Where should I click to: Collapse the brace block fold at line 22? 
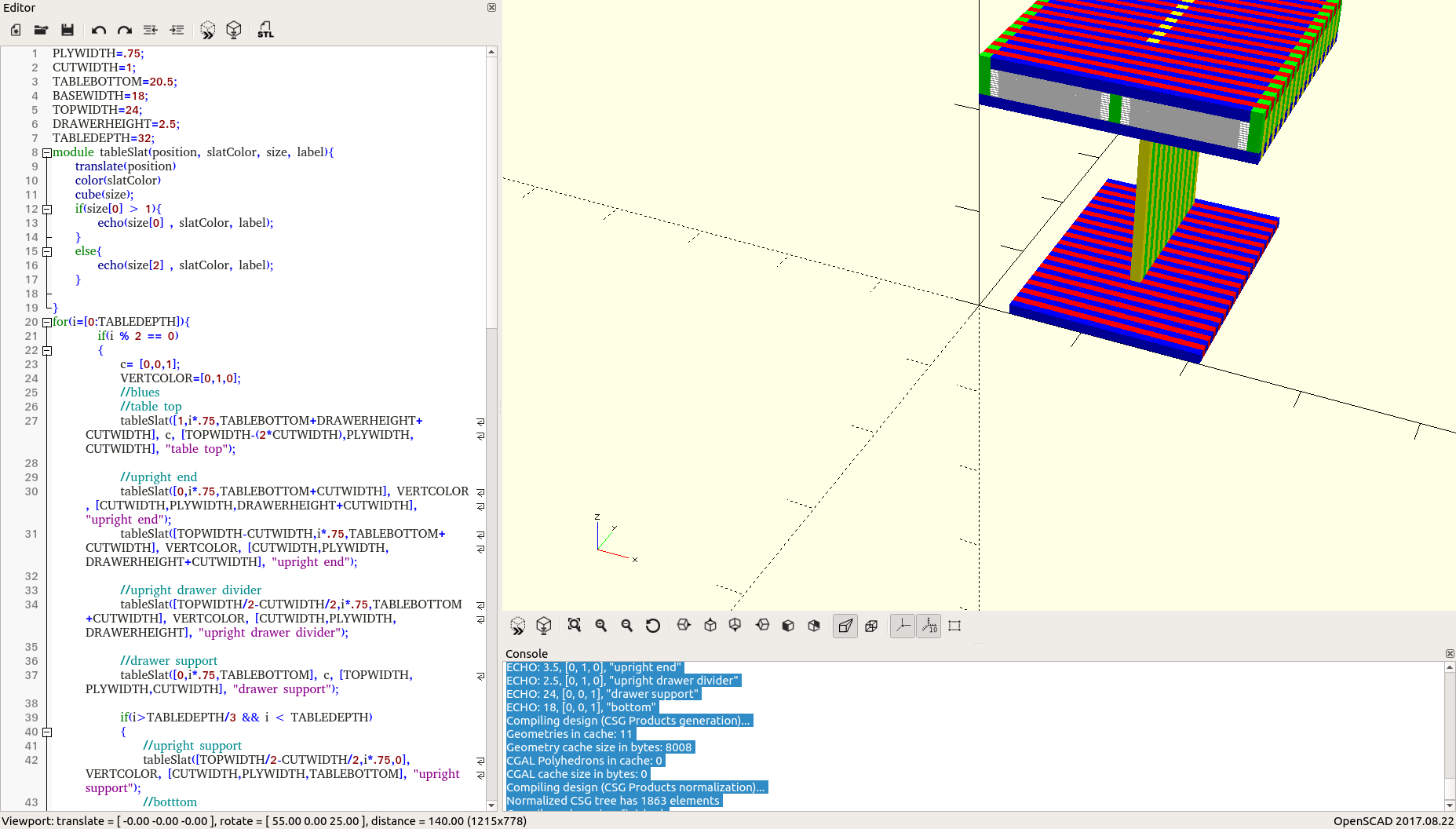coord(47,351)
